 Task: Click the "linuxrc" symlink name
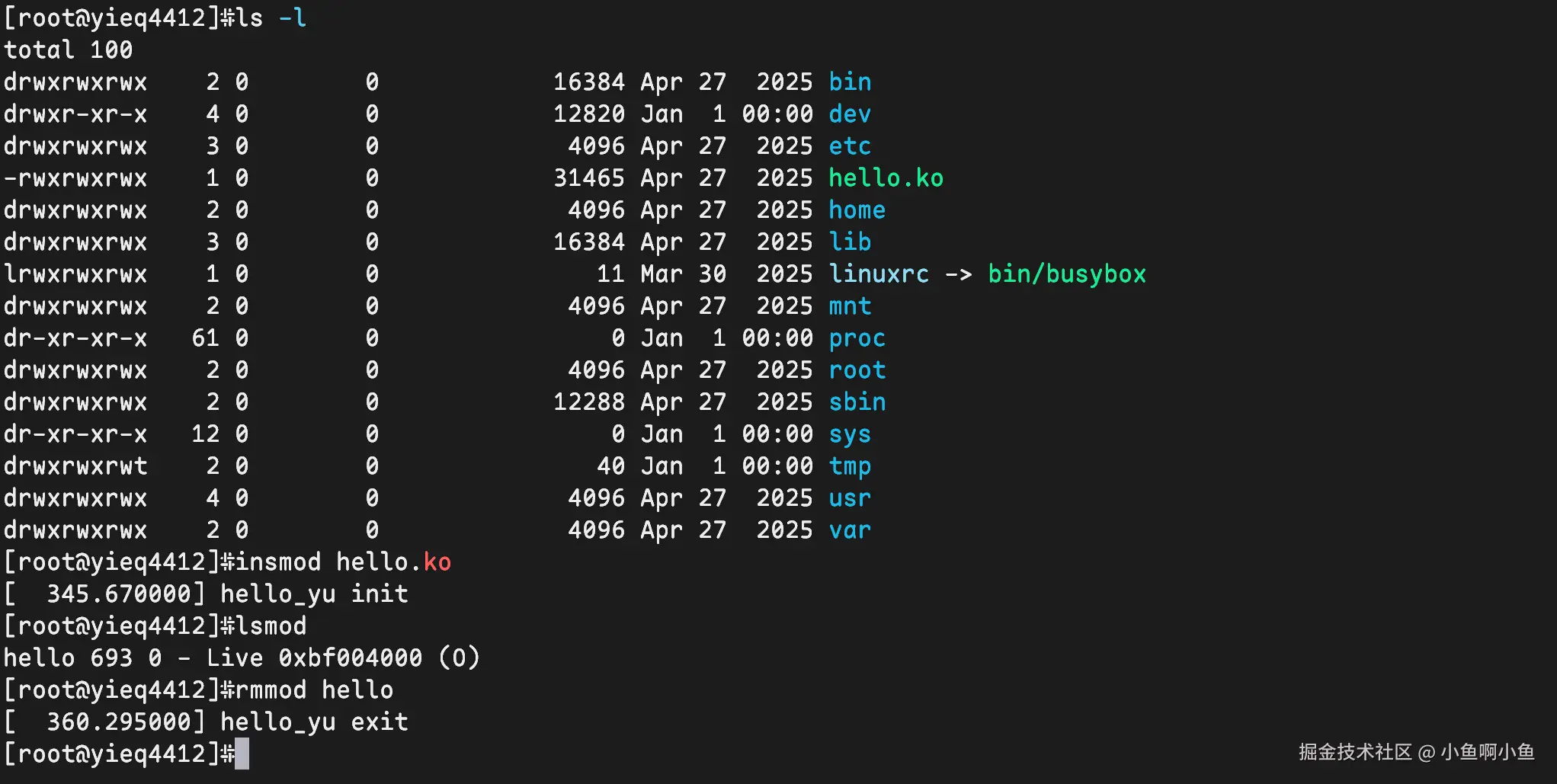coord(879,274)
